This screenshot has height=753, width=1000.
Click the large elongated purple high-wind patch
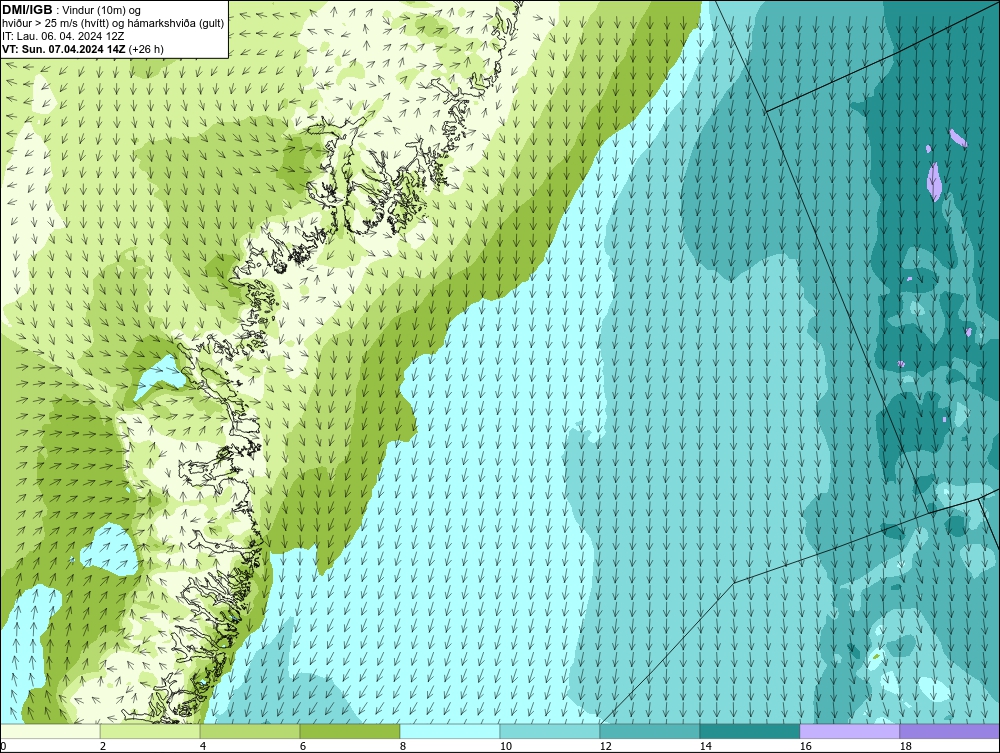(934, 182)
